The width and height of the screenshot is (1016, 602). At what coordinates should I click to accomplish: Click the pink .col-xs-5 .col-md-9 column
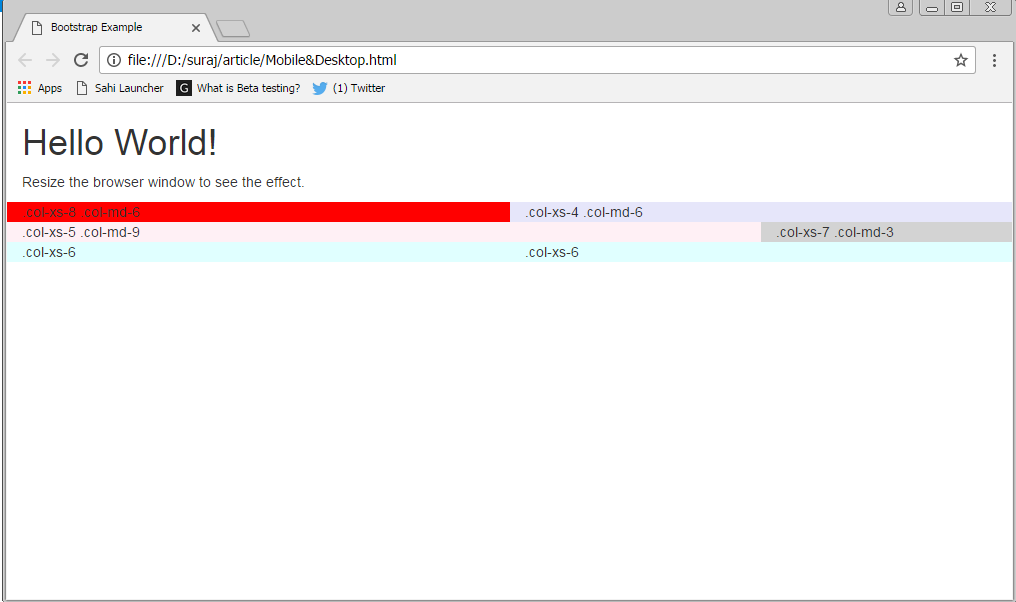click(384, 232)
